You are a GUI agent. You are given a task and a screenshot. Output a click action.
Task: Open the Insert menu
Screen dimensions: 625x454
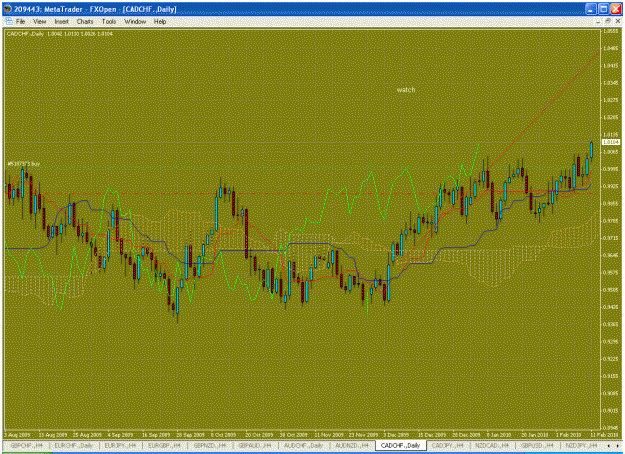pyautogui.click(x=61, y=22)
